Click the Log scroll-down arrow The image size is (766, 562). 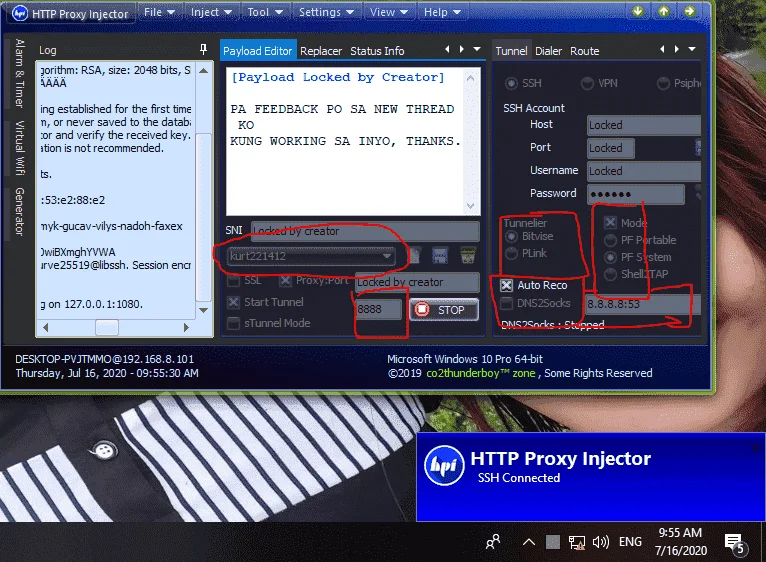tap(204, 310)
